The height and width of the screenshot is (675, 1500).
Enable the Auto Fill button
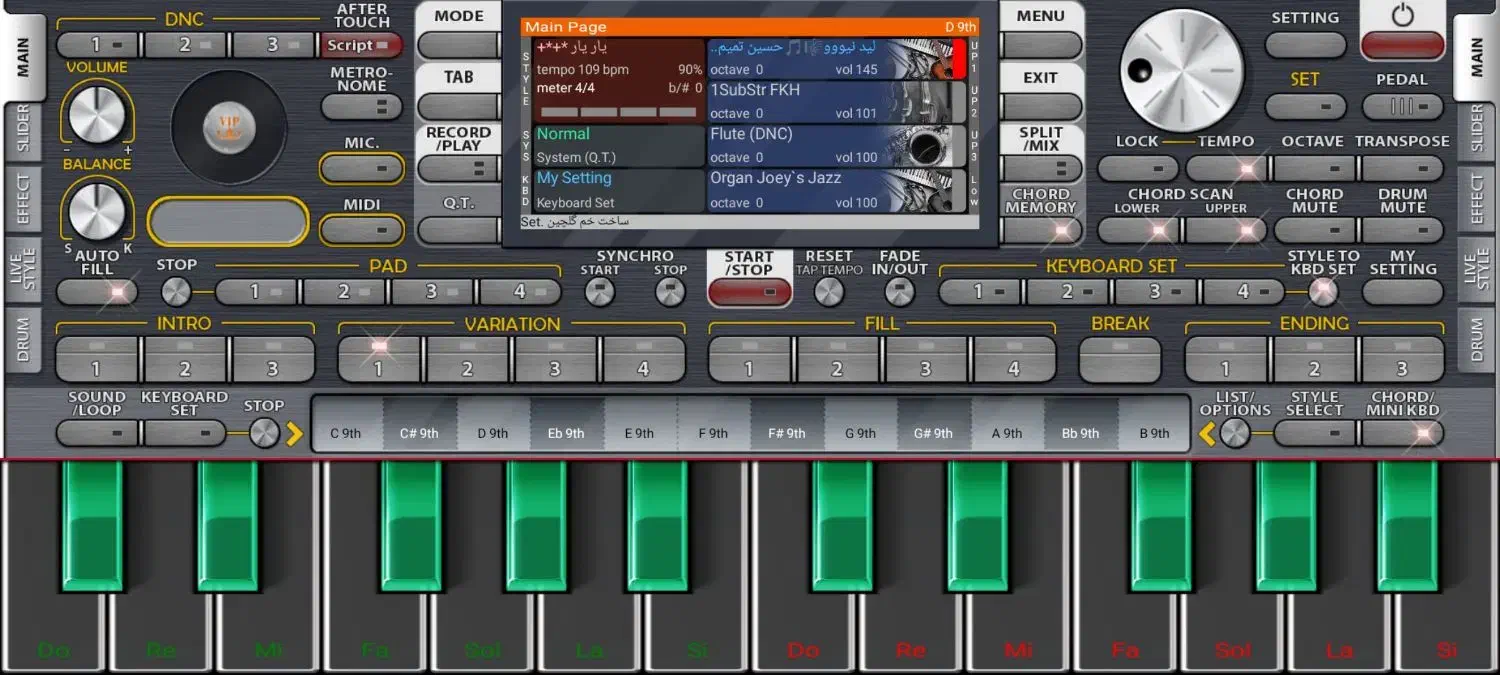click(x=97, y=292)
